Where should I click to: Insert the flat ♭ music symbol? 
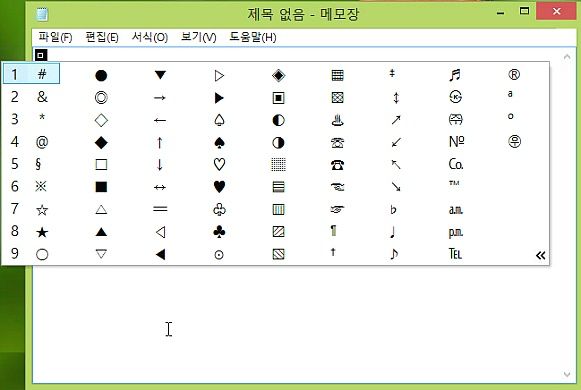(x=393, y=210)
